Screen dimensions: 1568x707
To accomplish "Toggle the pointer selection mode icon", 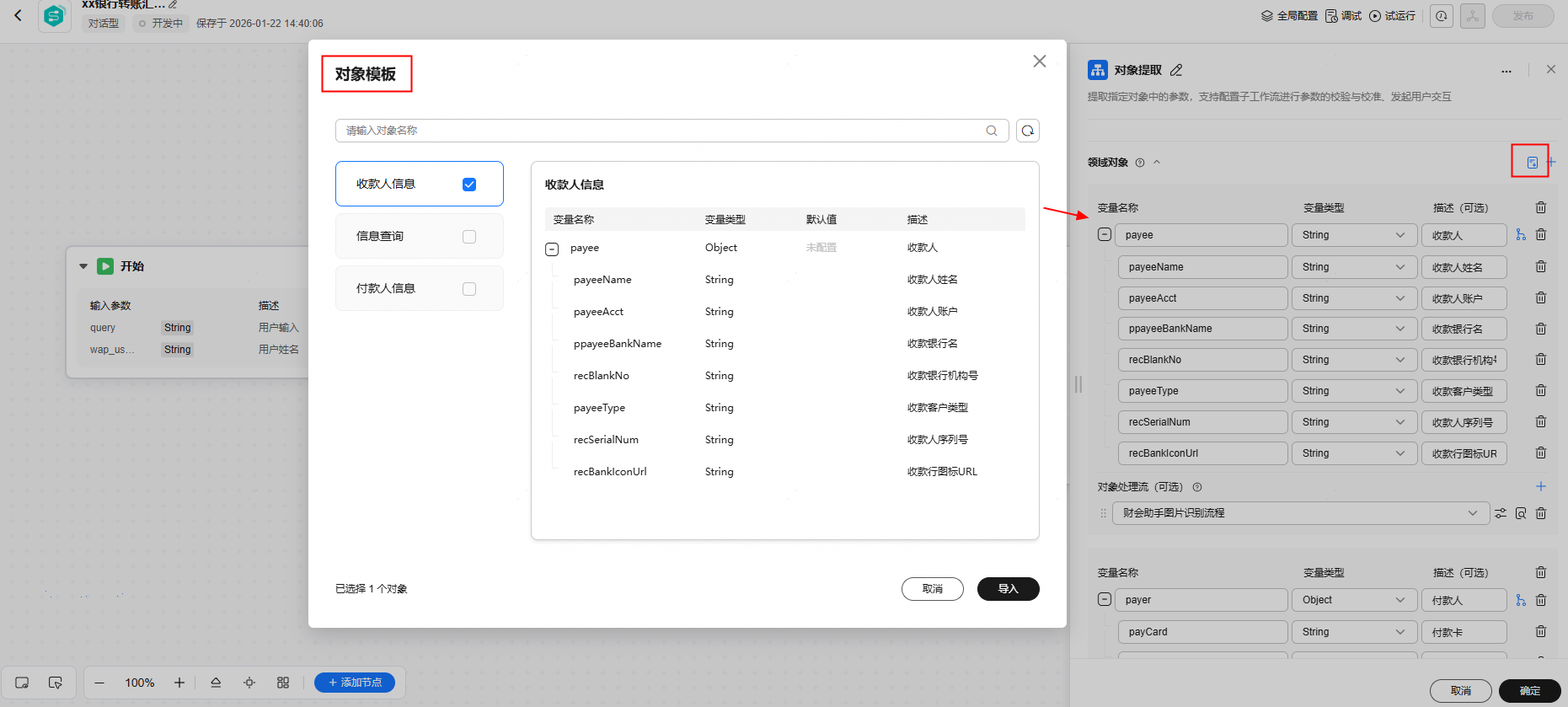I will coord(56,683).
